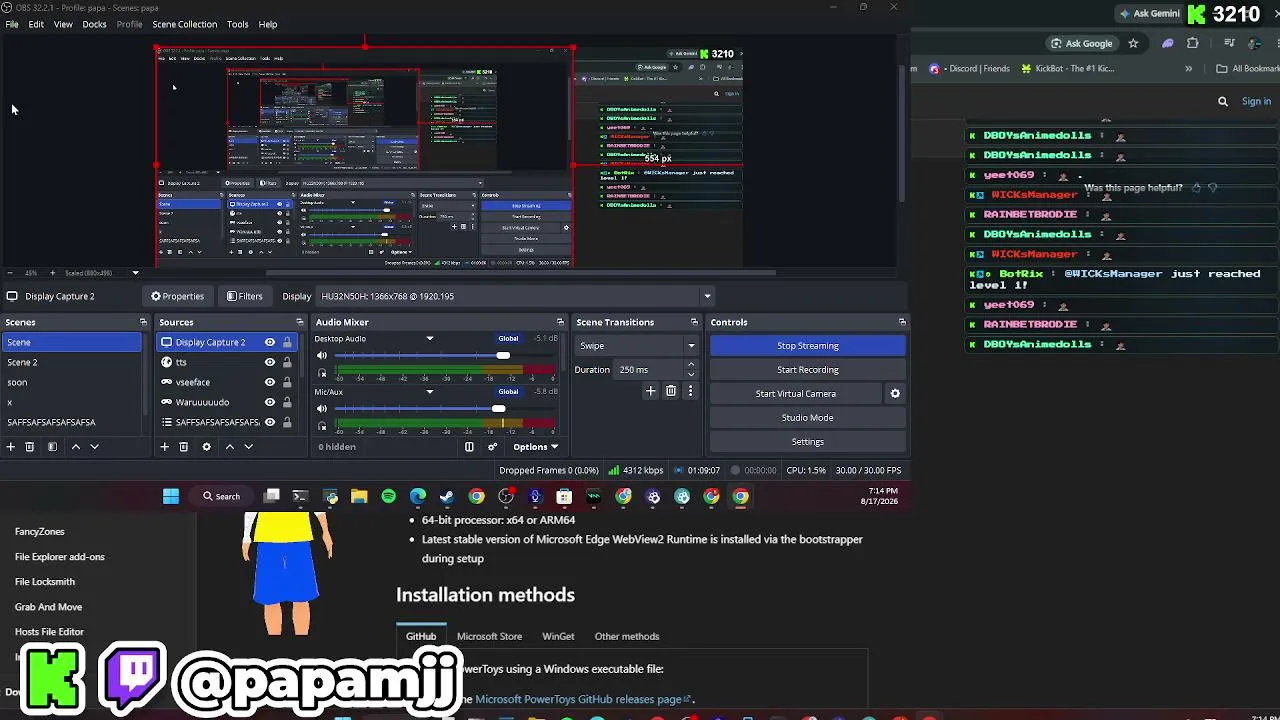
Task: Move the selected scene down
Action: [x=95, y=447]
